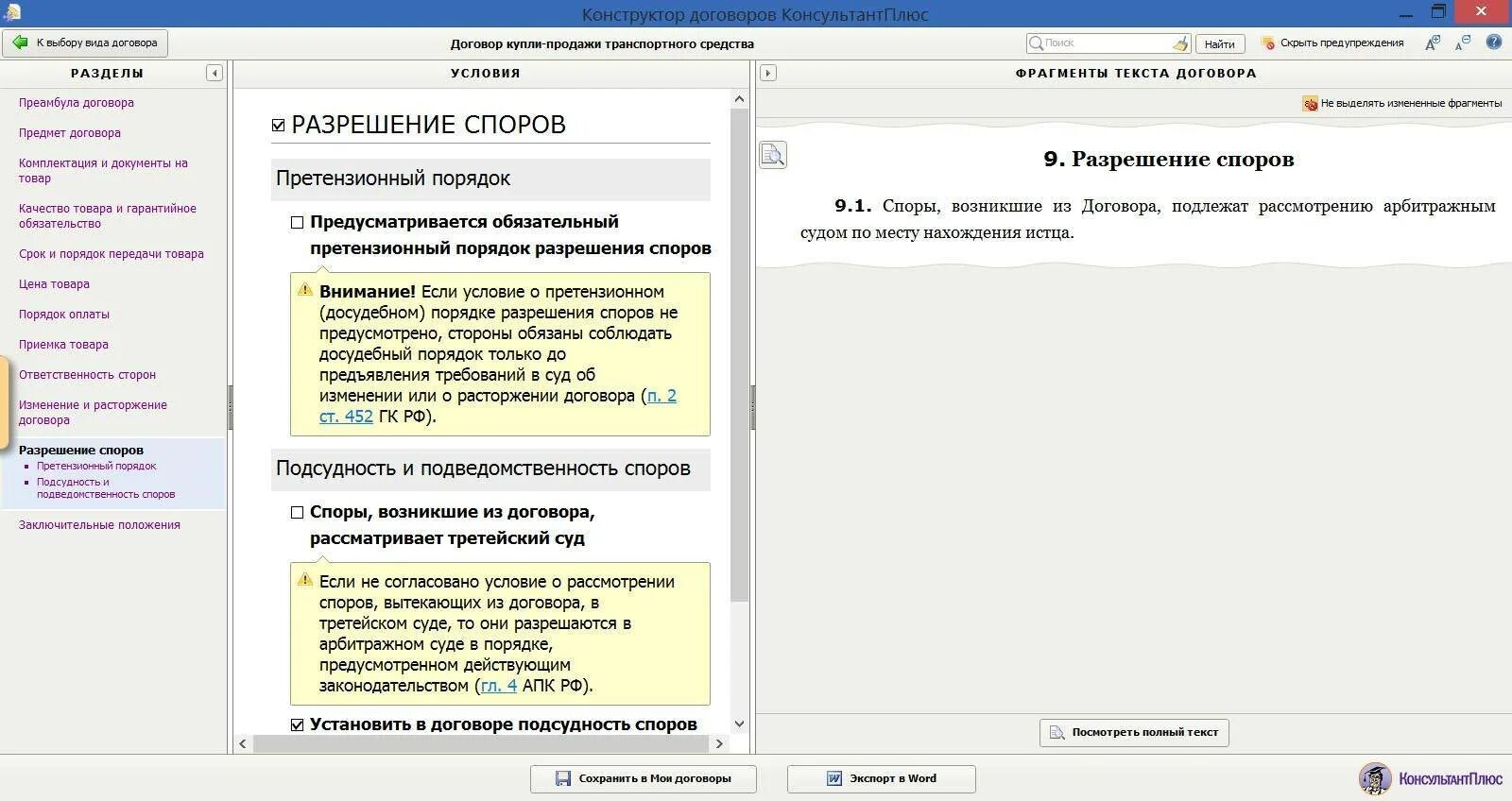Click the document preview magnifier icon
This screenshot has width=1512, height=801.
(x=772, y=155)
